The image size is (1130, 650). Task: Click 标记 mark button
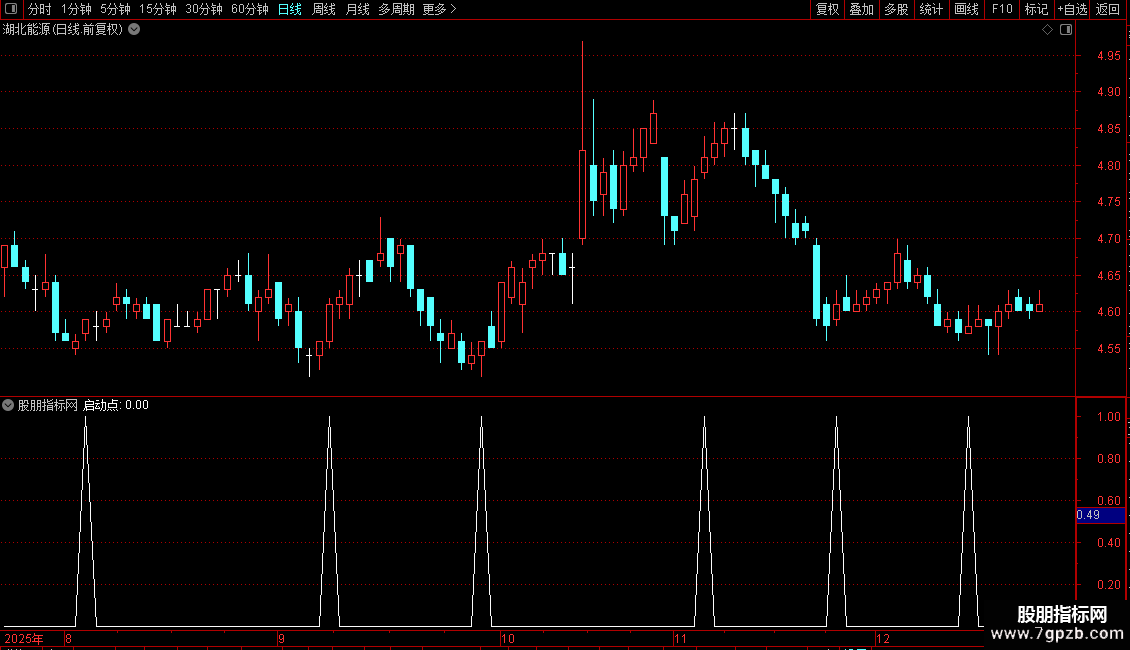tap(1036, 9)
